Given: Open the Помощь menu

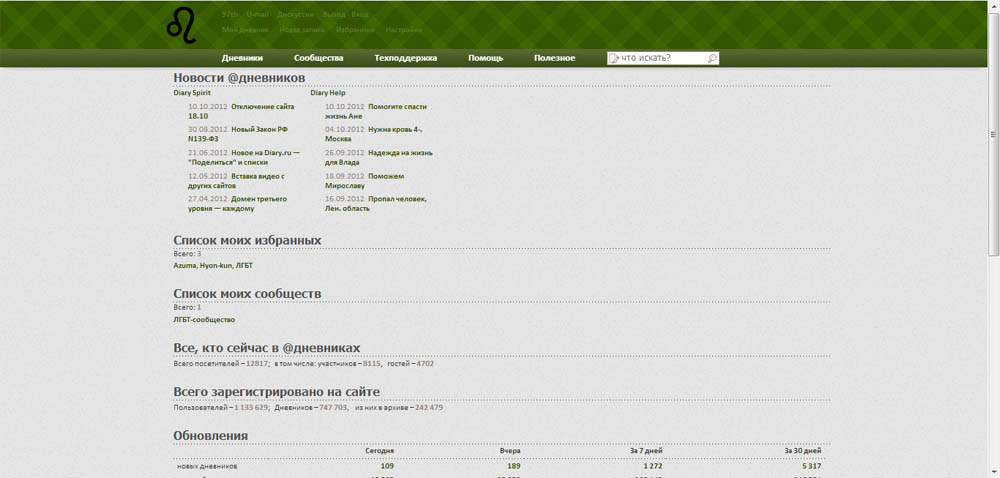Looking at the screenshot, I should tap(485, 58).
